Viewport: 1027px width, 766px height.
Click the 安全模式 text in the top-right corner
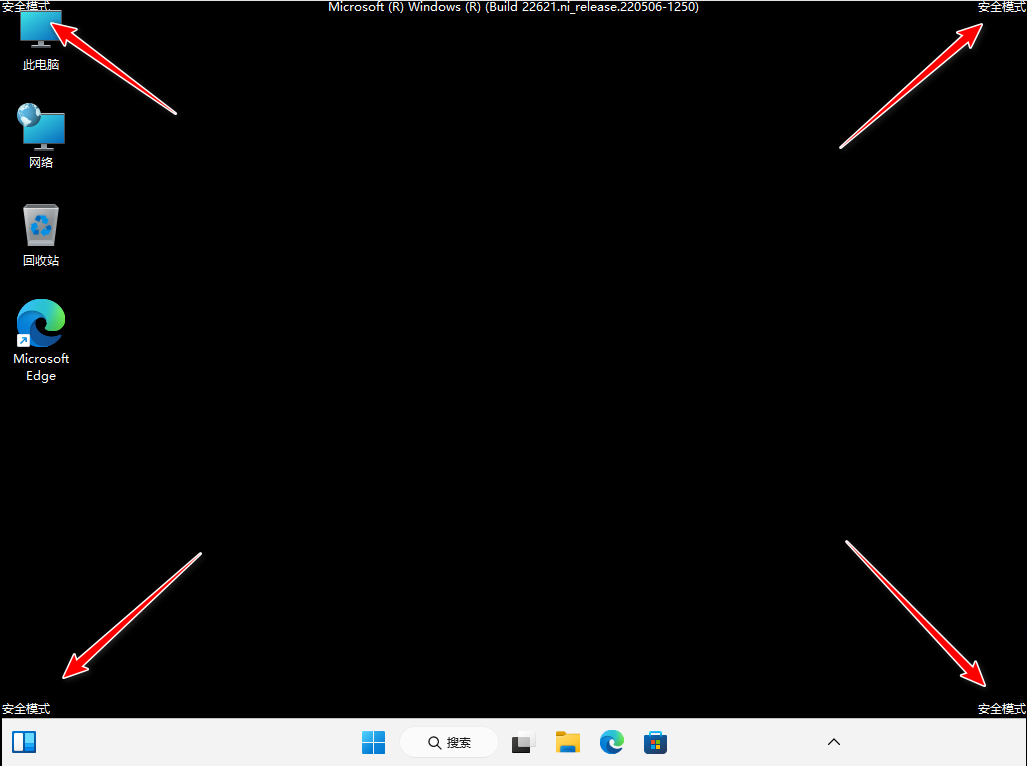click(x=1001, y=7)
